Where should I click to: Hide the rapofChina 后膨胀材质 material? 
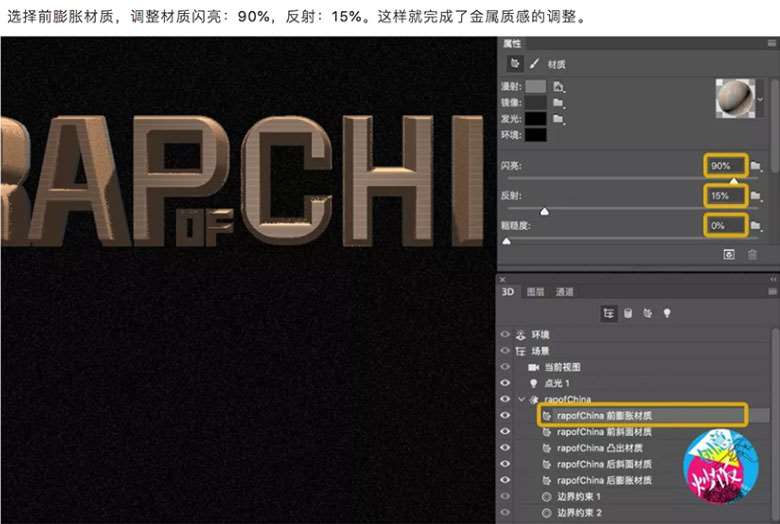pyautogui.click(x=505, y=480)
